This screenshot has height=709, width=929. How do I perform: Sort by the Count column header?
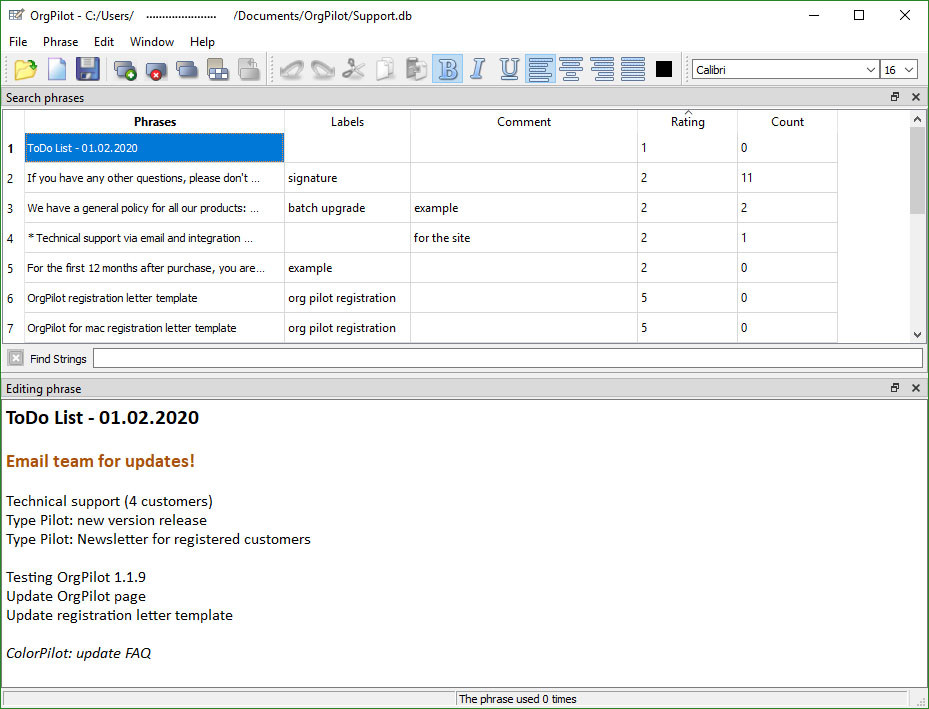click(x=787, y=121)
